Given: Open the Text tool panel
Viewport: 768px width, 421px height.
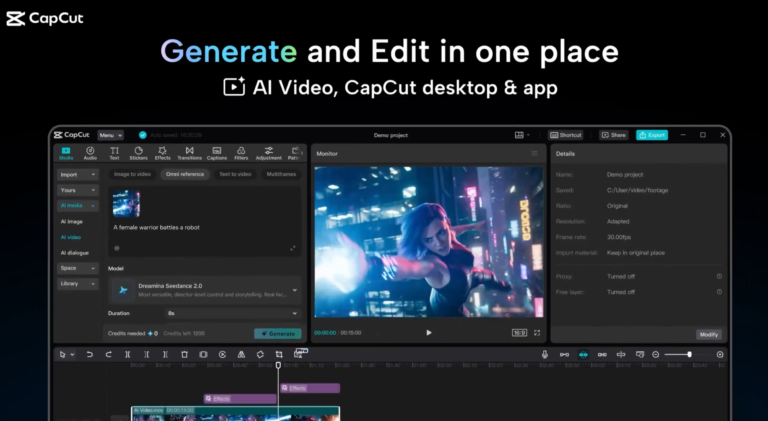Looking at the screenshot, I should click(x=114, y=153).
